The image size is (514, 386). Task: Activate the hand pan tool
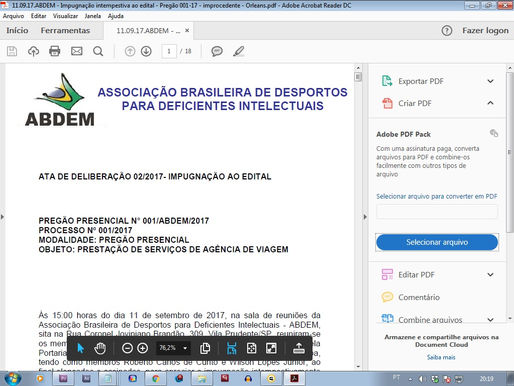[100, 348]
